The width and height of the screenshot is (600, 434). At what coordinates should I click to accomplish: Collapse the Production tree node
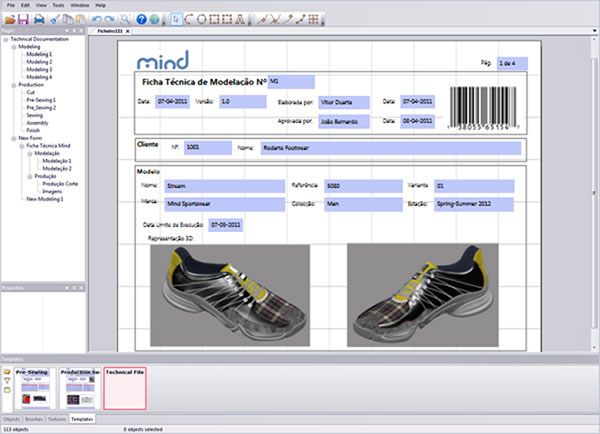pyautogui.click(x=14, y=85)
